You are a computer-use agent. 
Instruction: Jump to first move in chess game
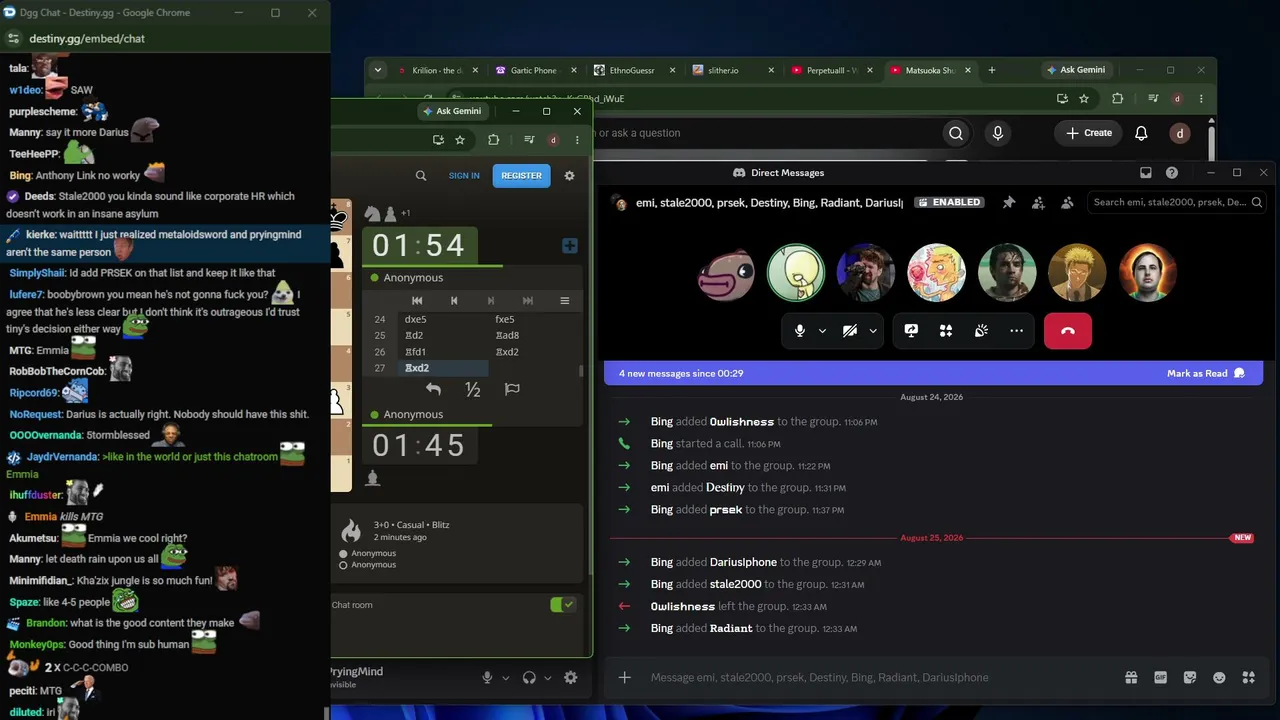pyautogui.click(x=417, y=301)
